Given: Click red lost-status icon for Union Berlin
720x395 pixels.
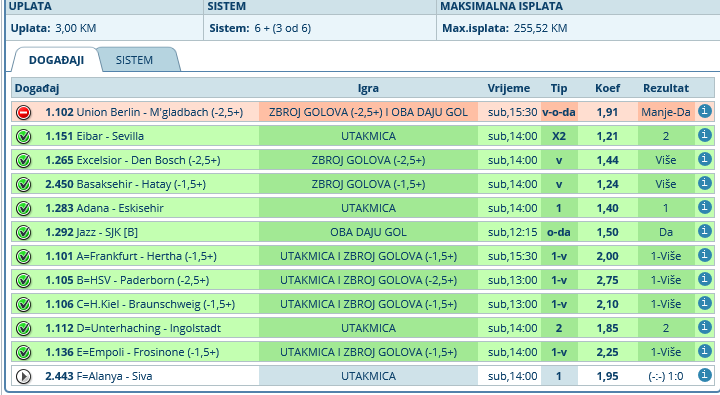Looking at the screenshot, I should (x=23, y=113).
